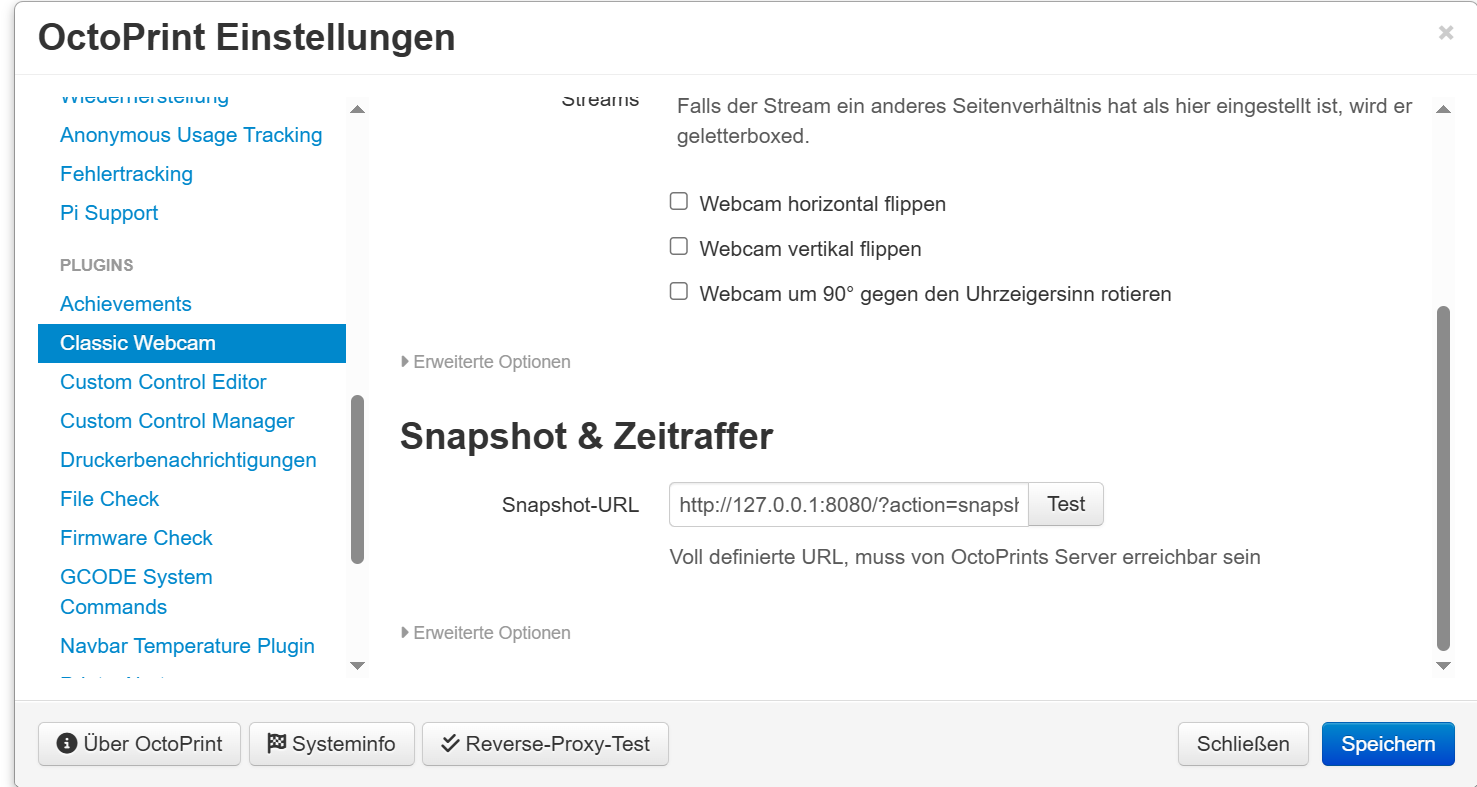Expand Erweiterte Optionen under Snapshot-URL
The image size is (1477, 787).
coord(486,633)
